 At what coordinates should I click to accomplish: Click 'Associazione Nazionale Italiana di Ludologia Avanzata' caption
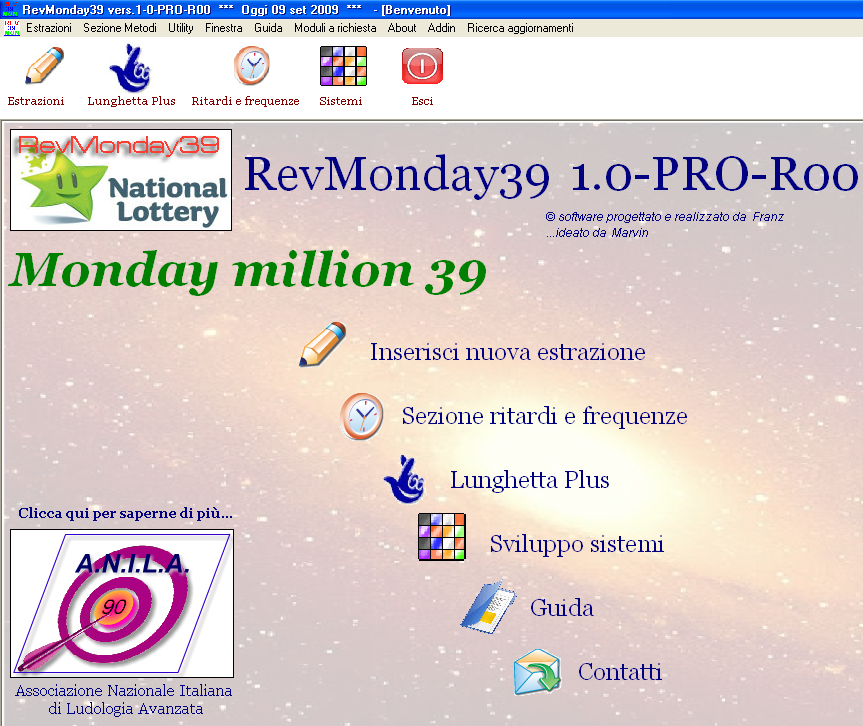coord(124,699)
